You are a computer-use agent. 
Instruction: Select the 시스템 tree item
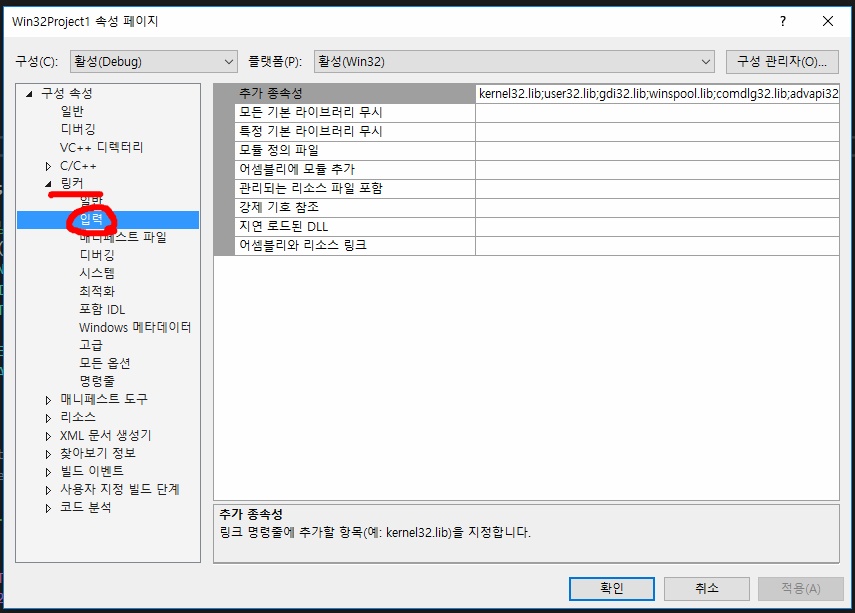[97, 273]
